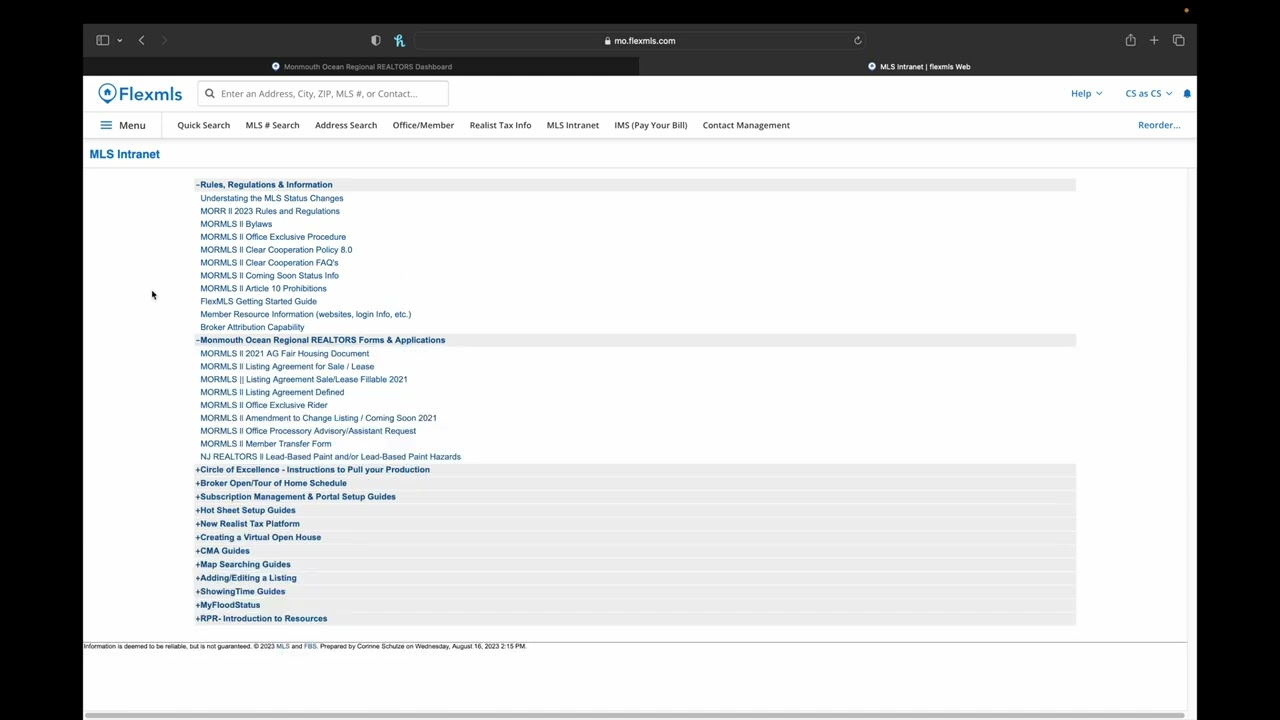Open MLS # Search menu item
Image resolution: width=1280 pixels, height=720 pixels.
tap(272, 125)
